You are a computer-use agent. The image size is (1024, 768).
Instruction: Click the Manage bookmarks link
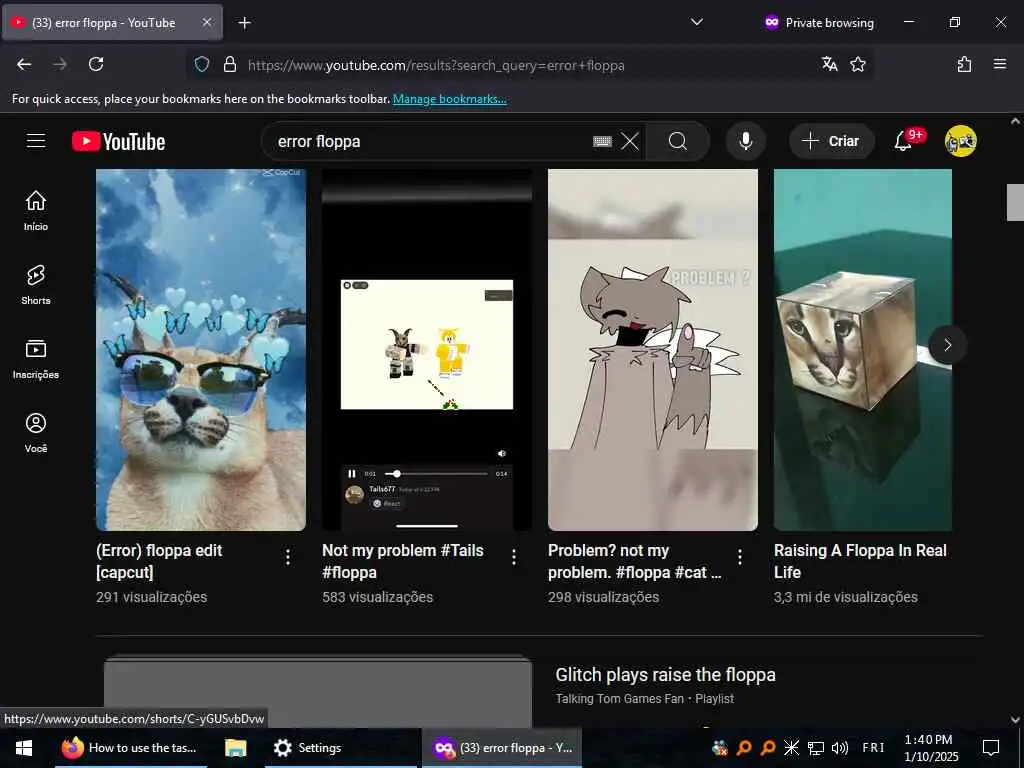tap(449, 99)
